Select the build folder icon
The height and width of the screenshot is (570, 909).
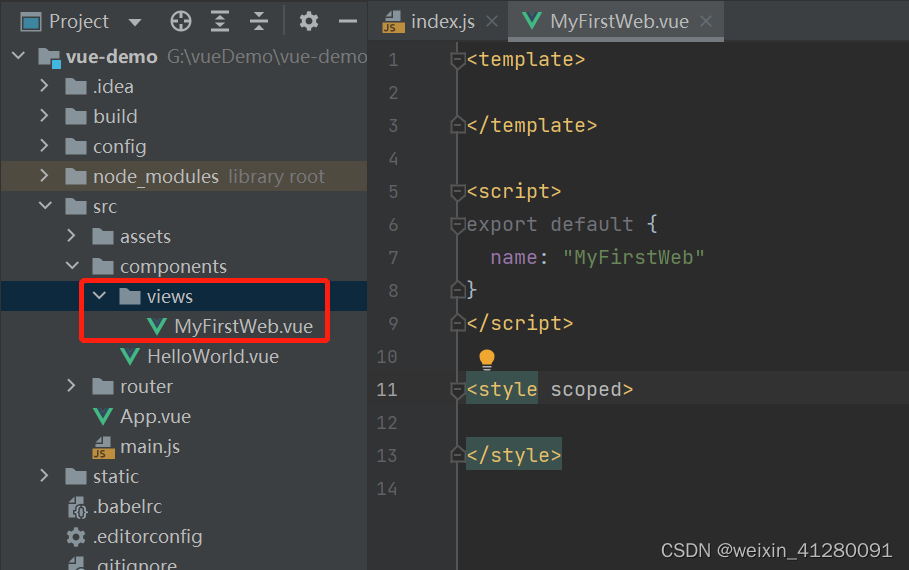coord(76,117)
